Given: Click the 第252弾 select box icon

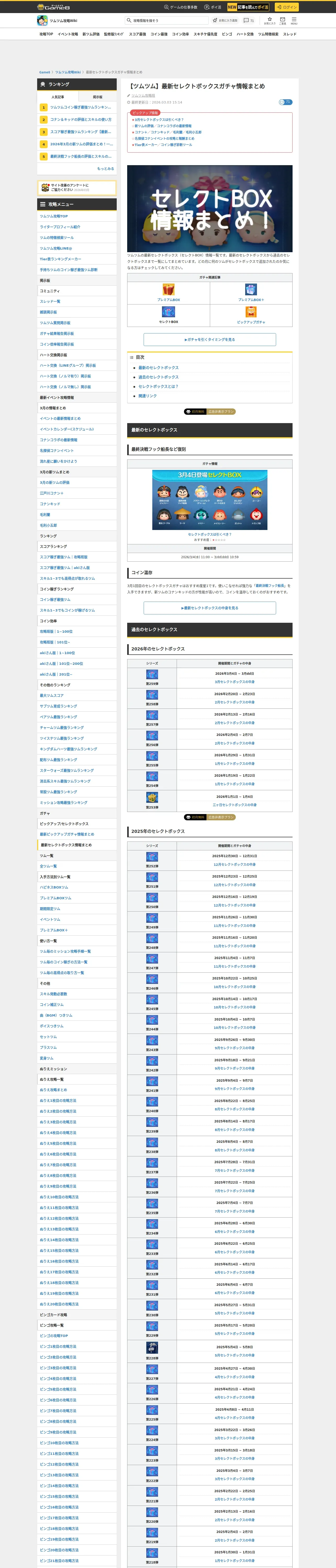Looking at the screenshot, I should (152, 857).
